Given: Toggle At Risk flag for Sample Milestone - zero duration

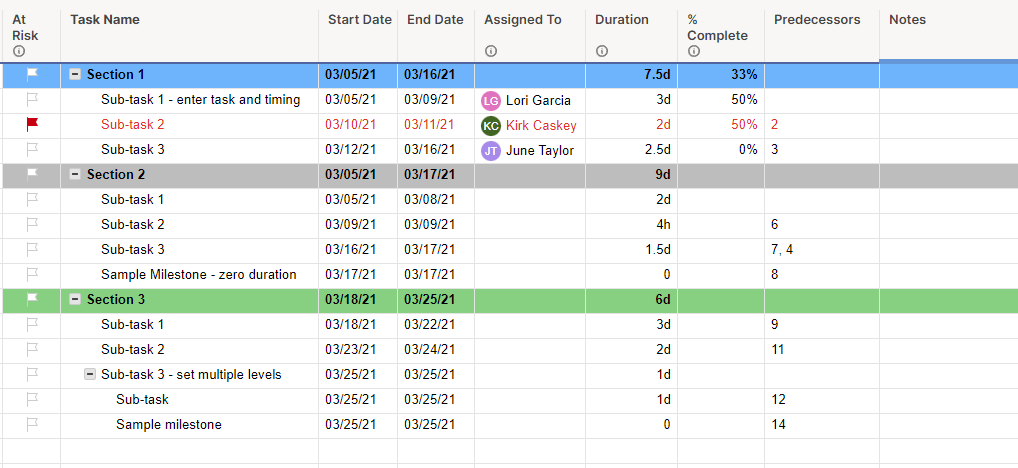Looking at the screenshot, I should tap(32, 274).
